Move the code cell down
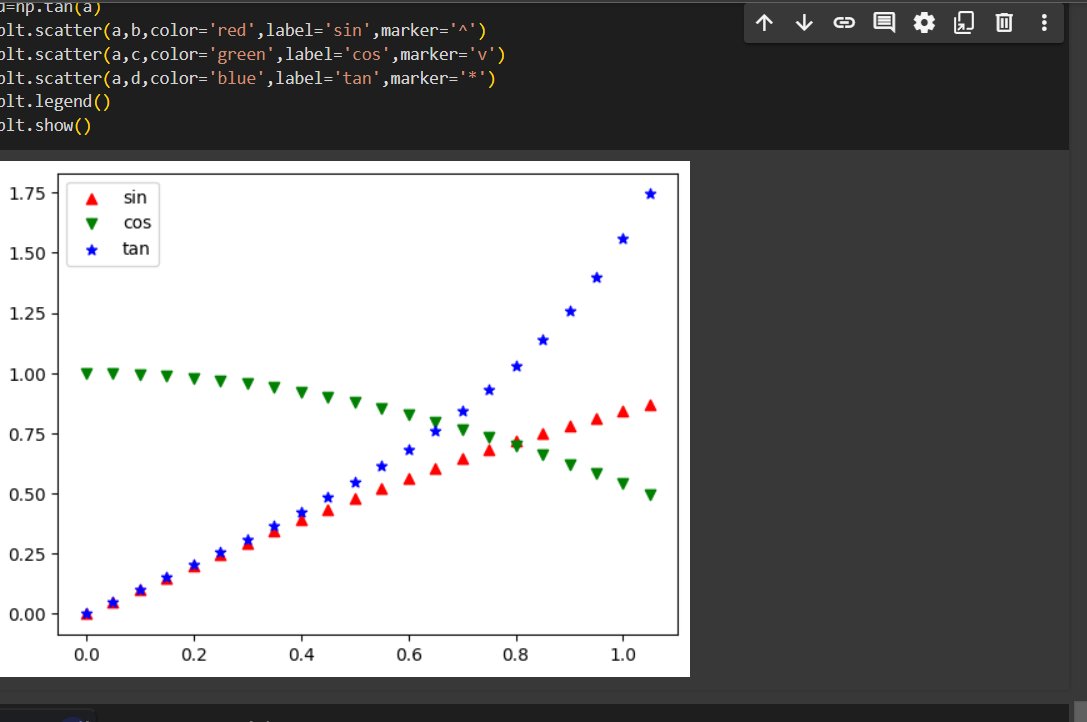The width and height of the screenshot is (1087, 722). [804, 22]
